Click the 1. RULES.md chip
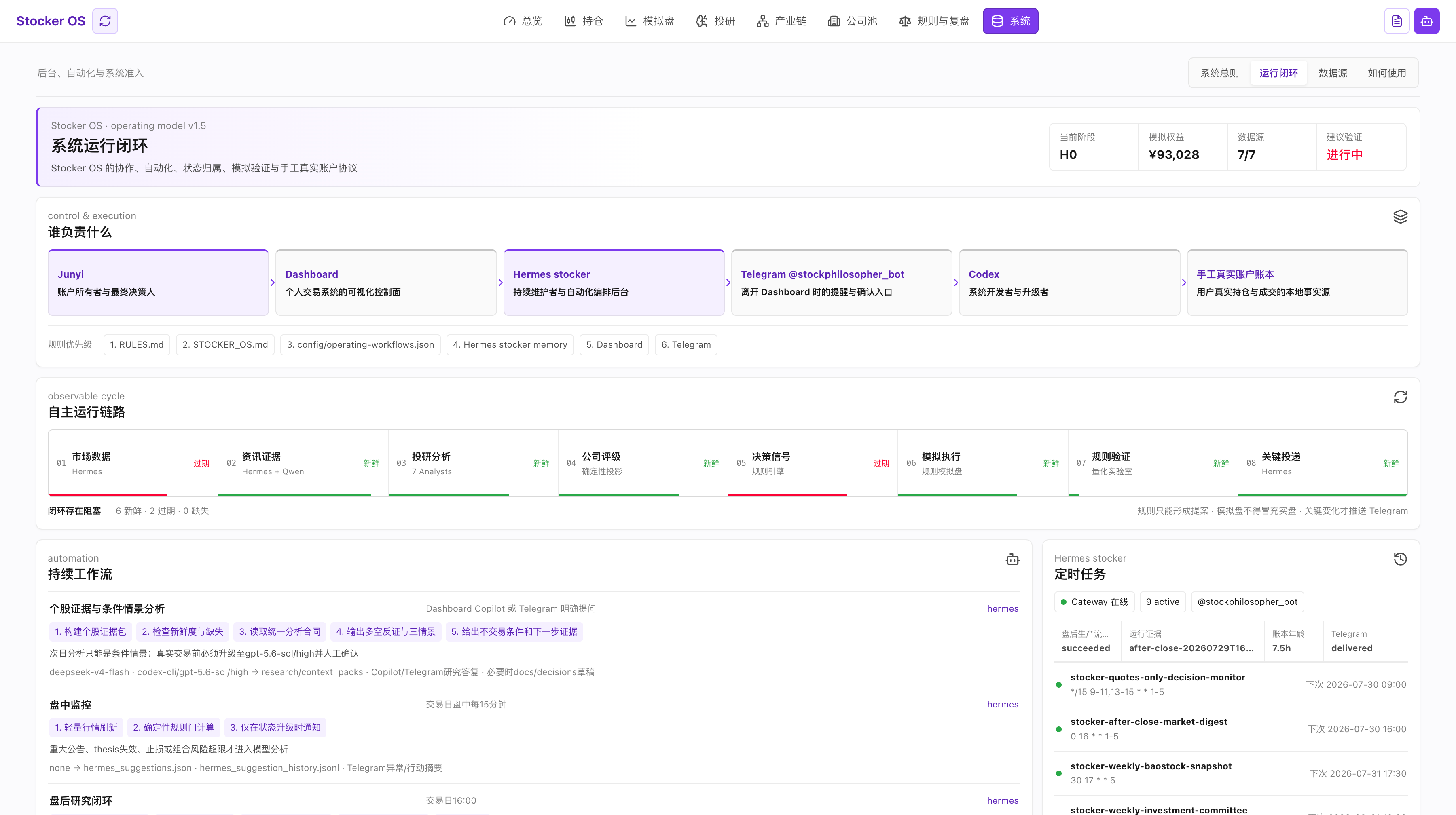Screen dimensions: 1456x815 point(137,344)
